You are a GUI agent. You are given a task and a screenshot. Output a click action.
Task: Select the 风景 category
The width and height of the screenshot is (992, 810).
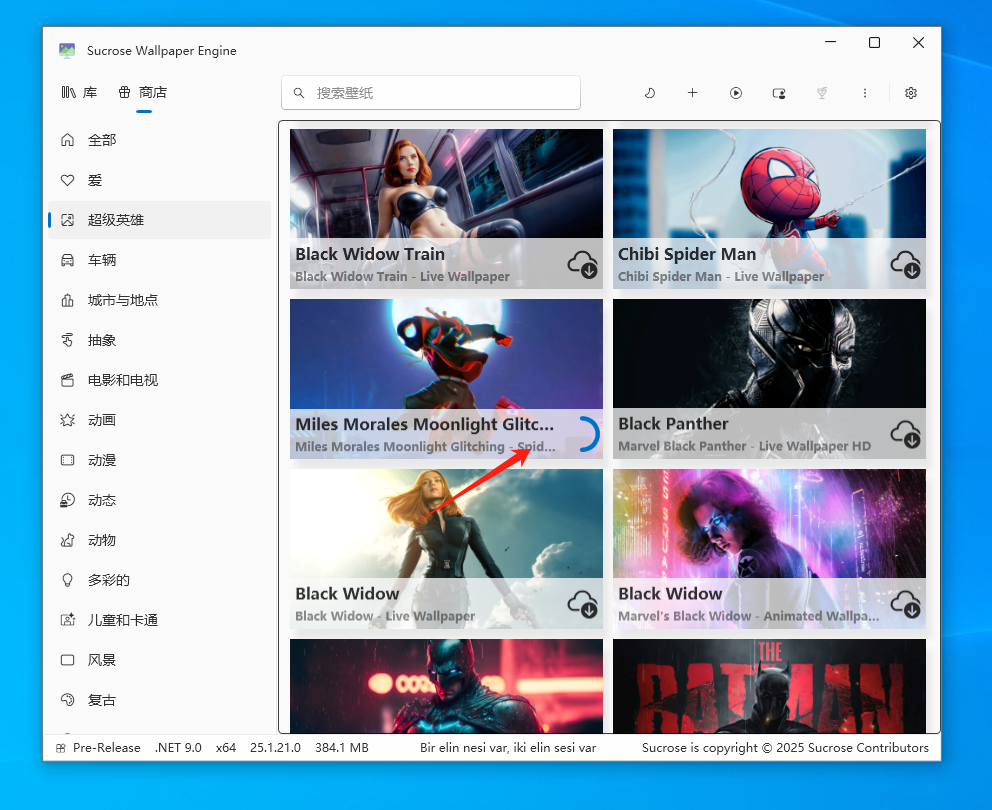(x=159, y=660)
